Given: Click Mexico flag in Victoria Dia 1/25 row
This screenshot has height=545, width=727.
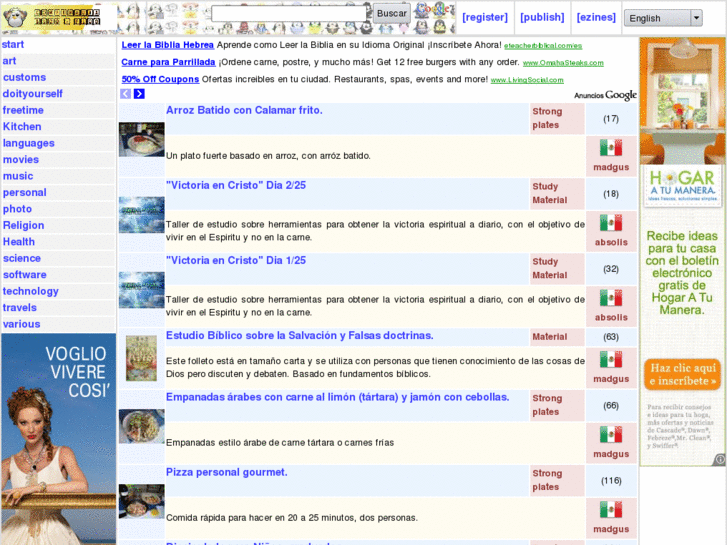Looking at the screenshot, I should [611, 298].
